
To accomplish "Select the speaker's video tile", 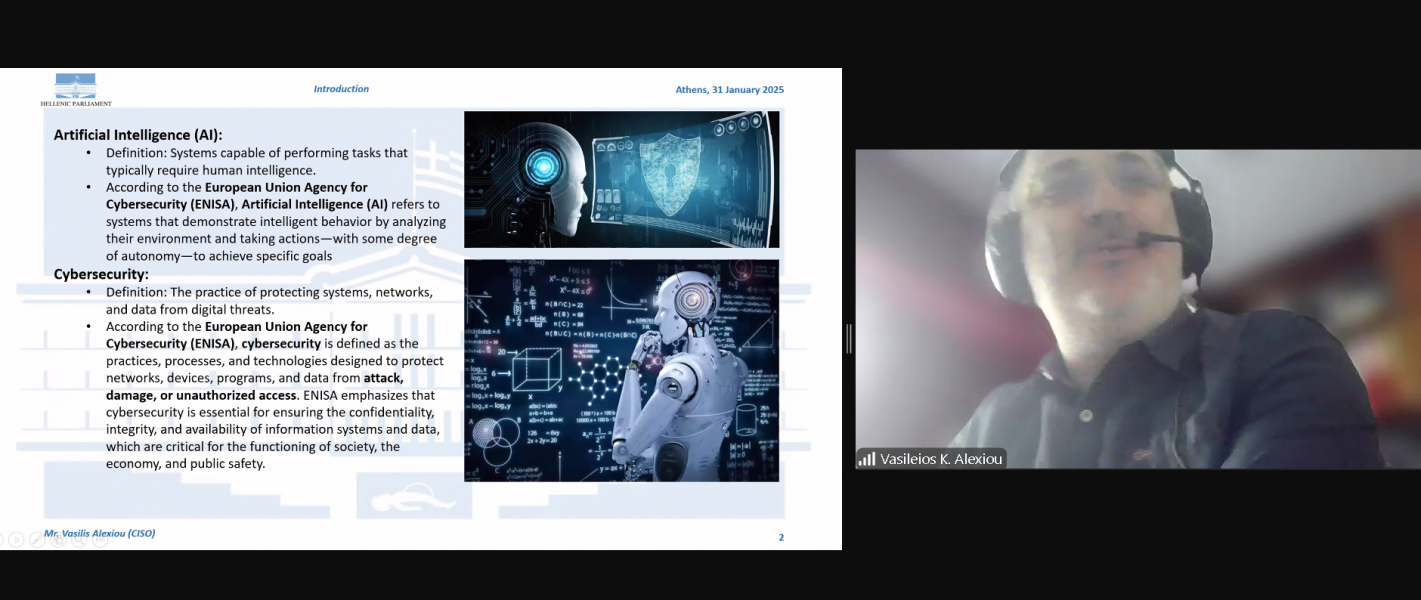I will click(1137, 300).
